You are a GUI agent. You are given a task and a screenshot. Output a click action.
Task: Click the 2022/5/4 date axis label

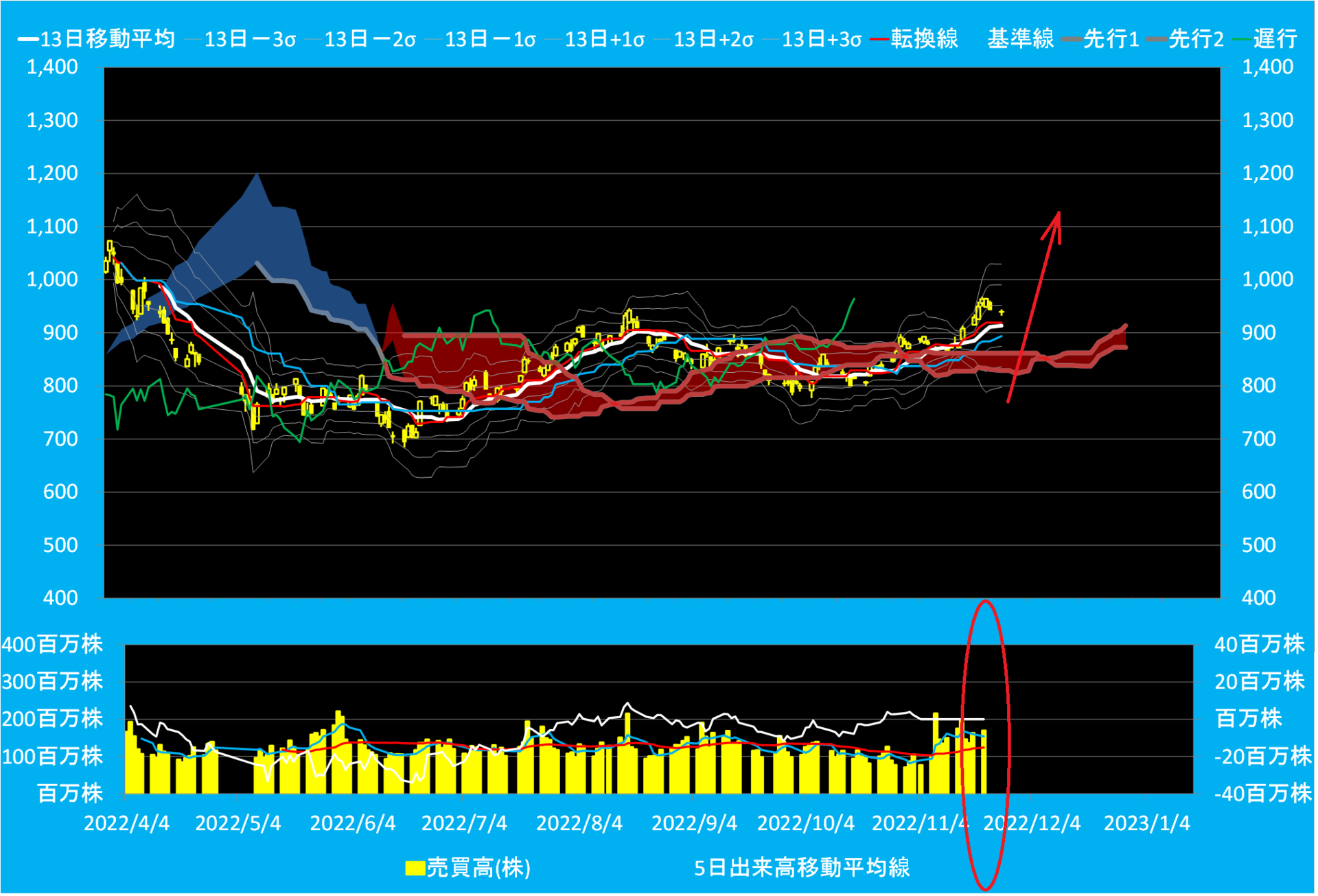coord(238,823)
